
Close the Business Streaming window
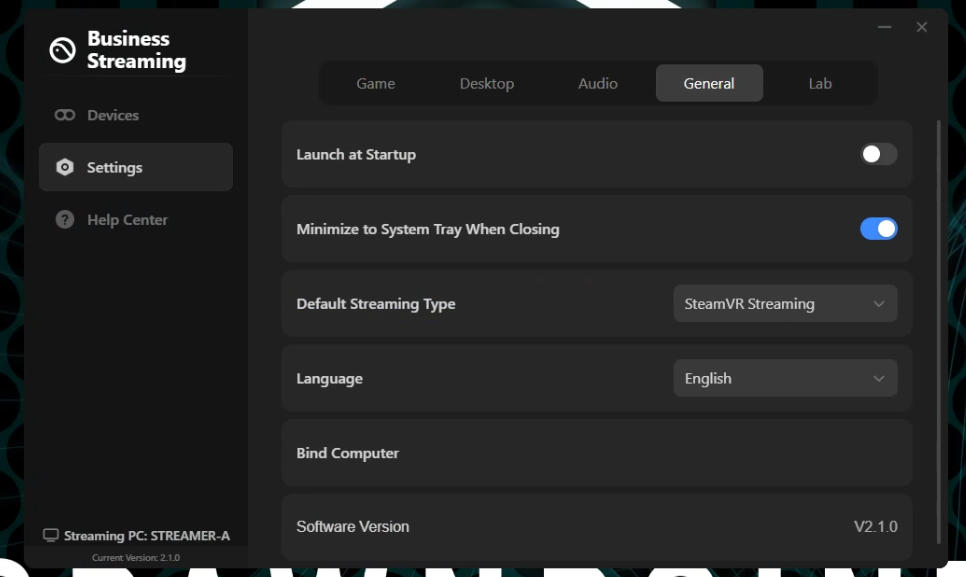922,27
